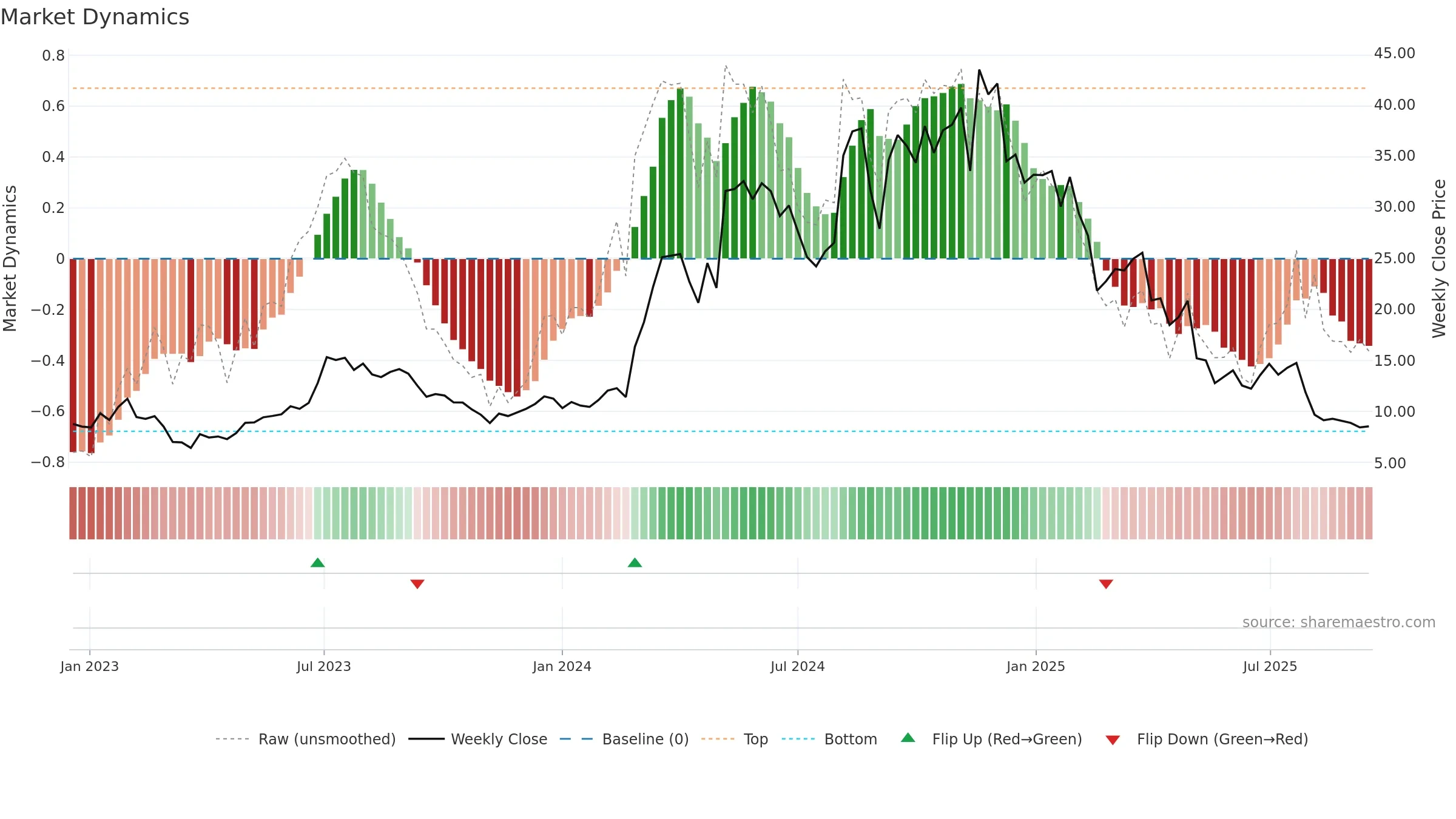Click the Market Dynamics chart title

(95, 17)
